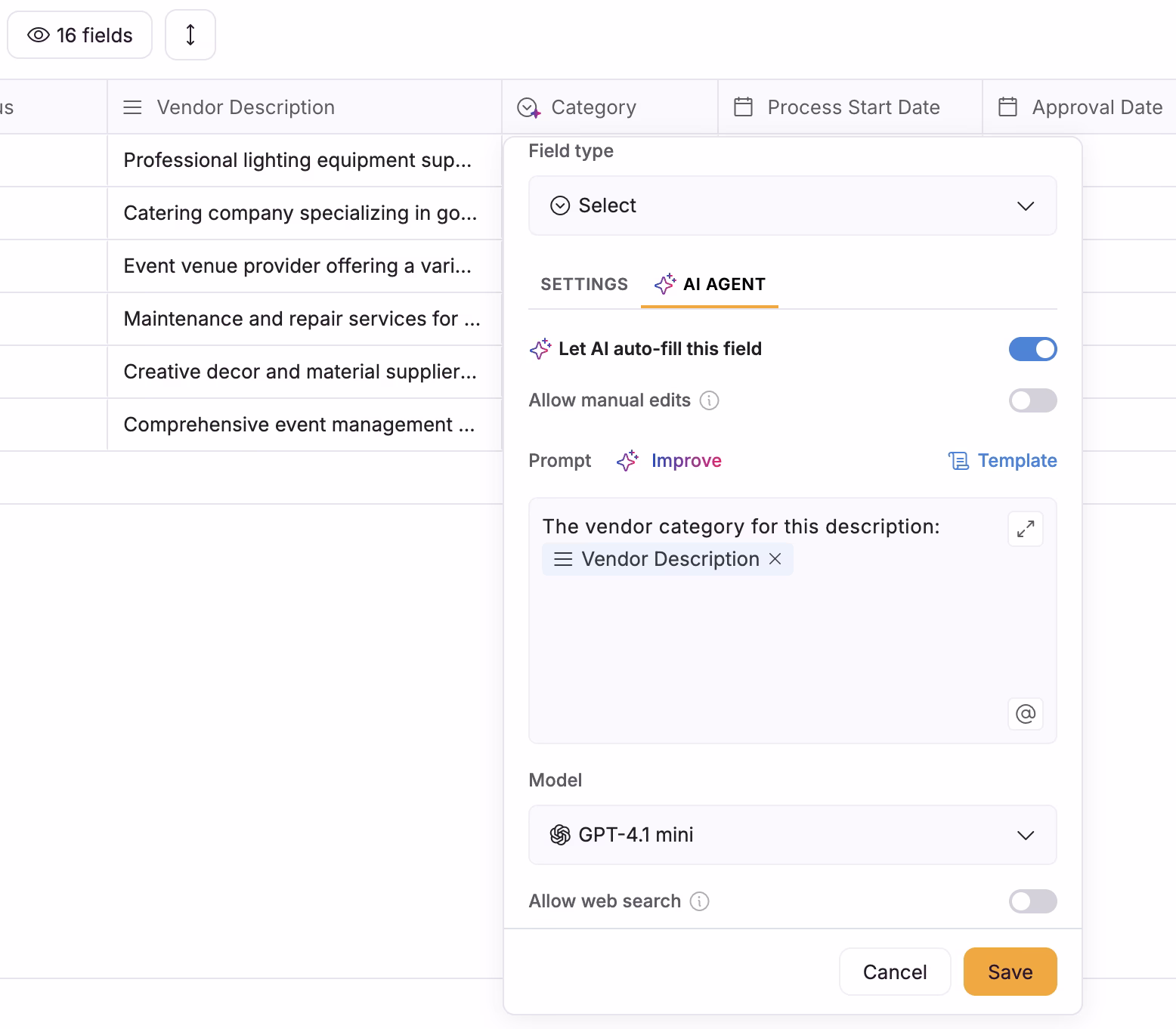Click the info icon next to Allow manual edits
The width and height of the screenshot is (1176, 1029).
[x=709, y=400]
